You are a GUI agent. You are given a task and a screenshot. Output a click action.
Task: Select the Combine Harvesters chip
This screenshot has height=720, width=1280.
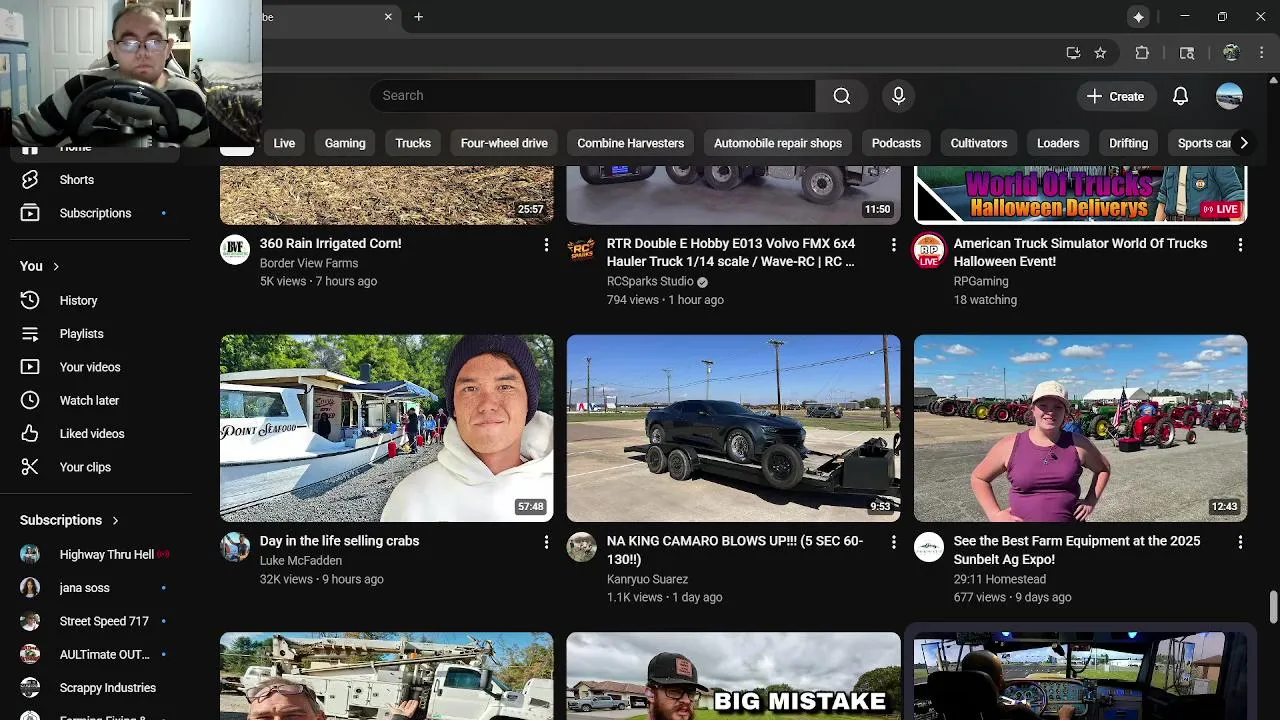click(631, 143)
